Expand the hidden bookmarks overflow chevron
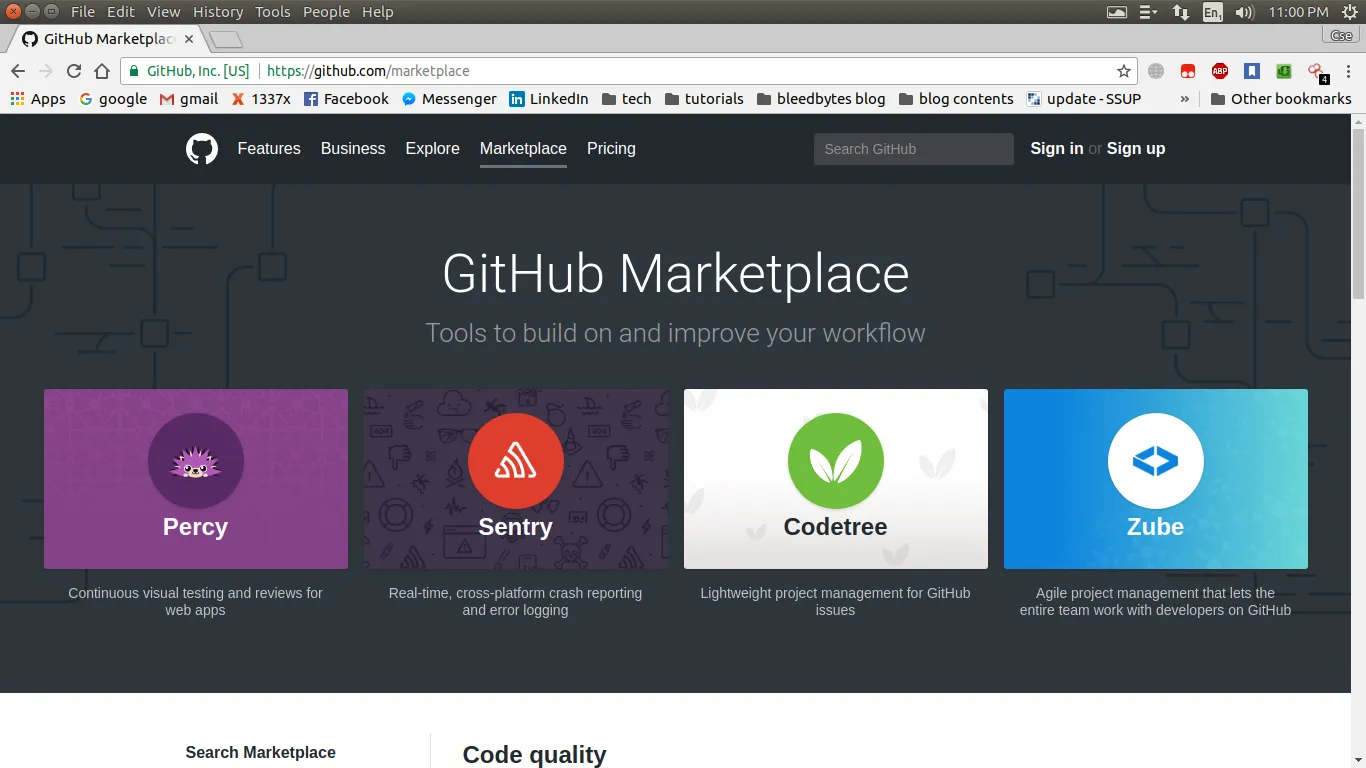 1185,99
